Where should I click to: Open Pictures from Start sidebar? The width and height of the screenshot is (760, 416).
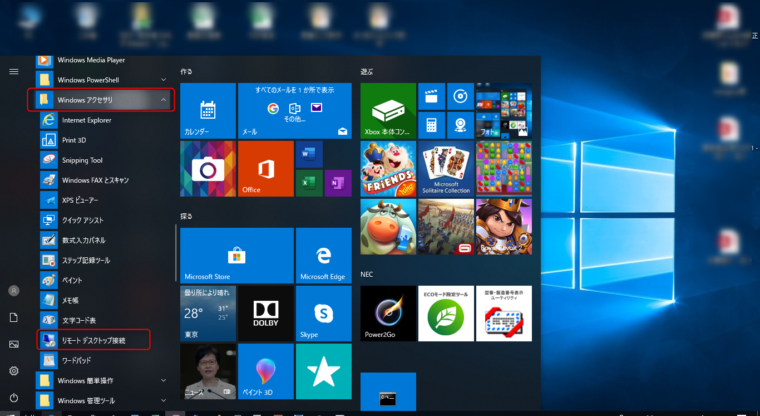point(14,344)
